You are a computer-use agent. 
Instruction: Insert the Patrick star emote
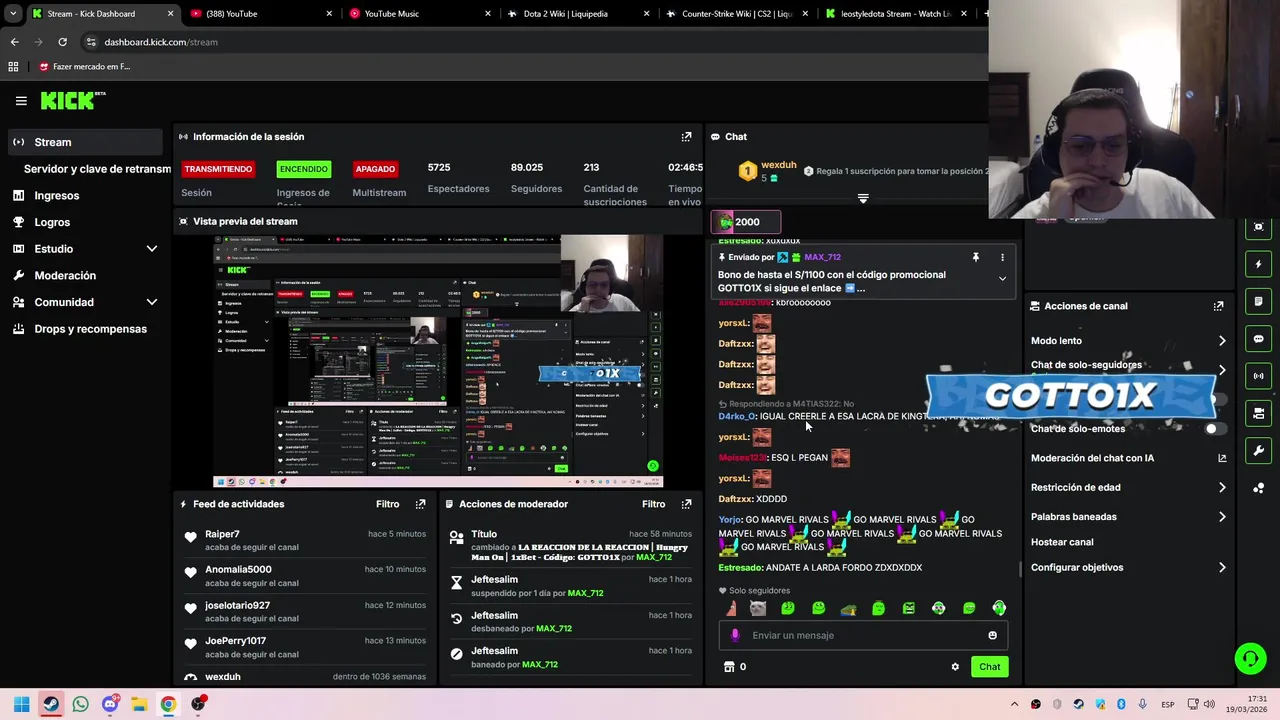(x=732, y=608)
